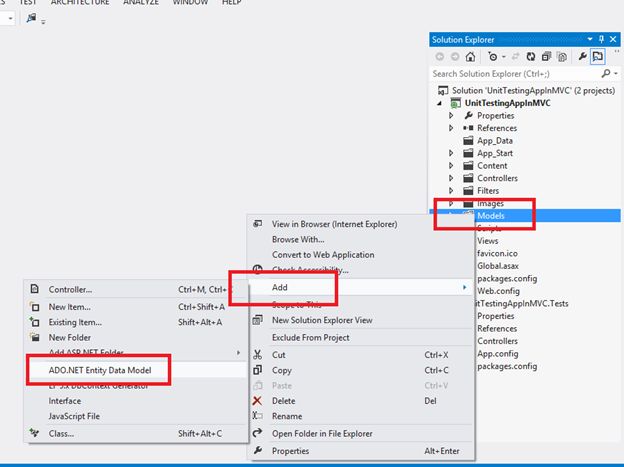Select ADO.NET Entity Data Model
The image size is (624, 467).
(100, 370)
